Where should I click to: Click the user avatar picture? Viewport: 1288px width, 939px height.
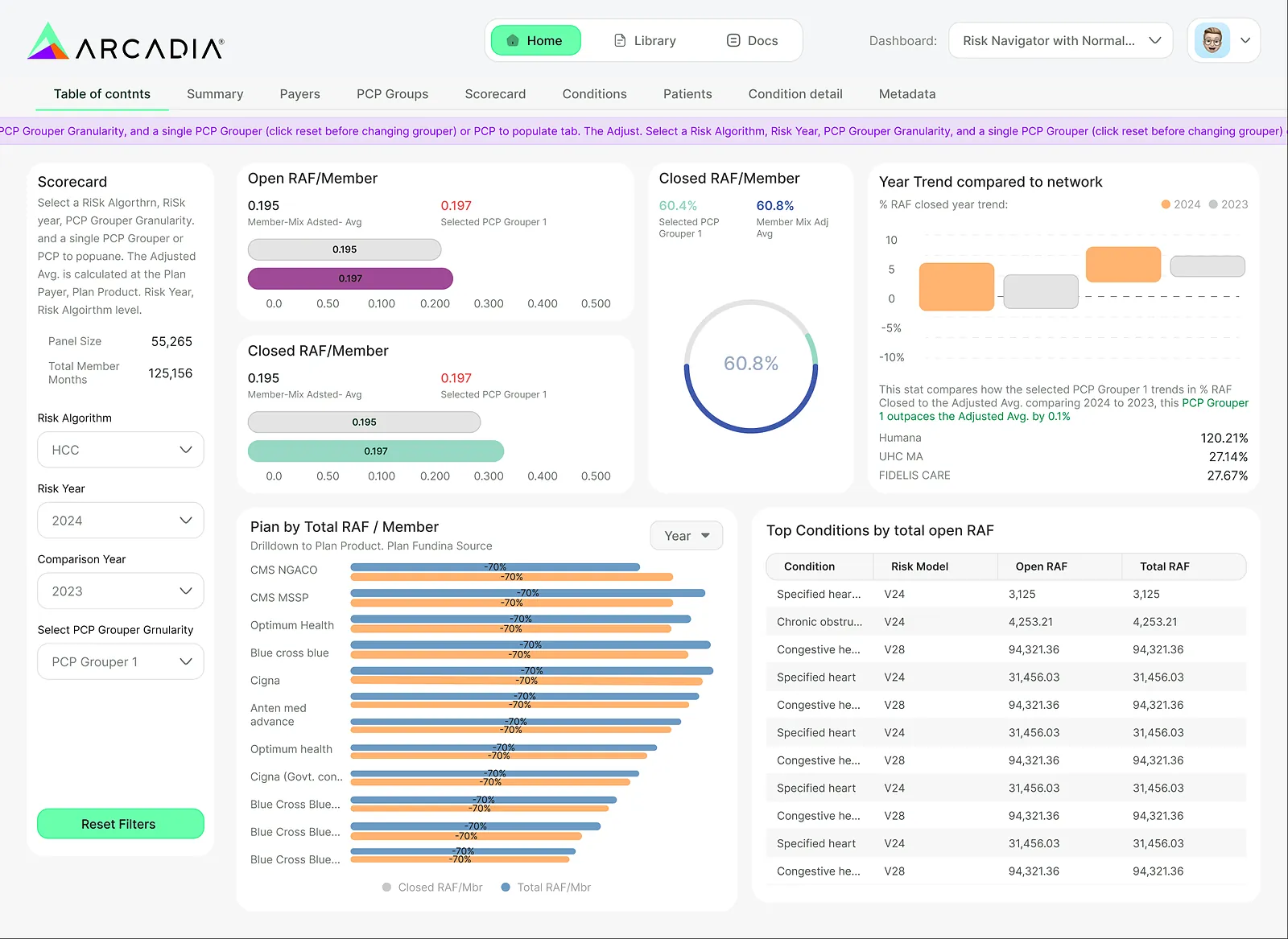(x=1212, y=40)
